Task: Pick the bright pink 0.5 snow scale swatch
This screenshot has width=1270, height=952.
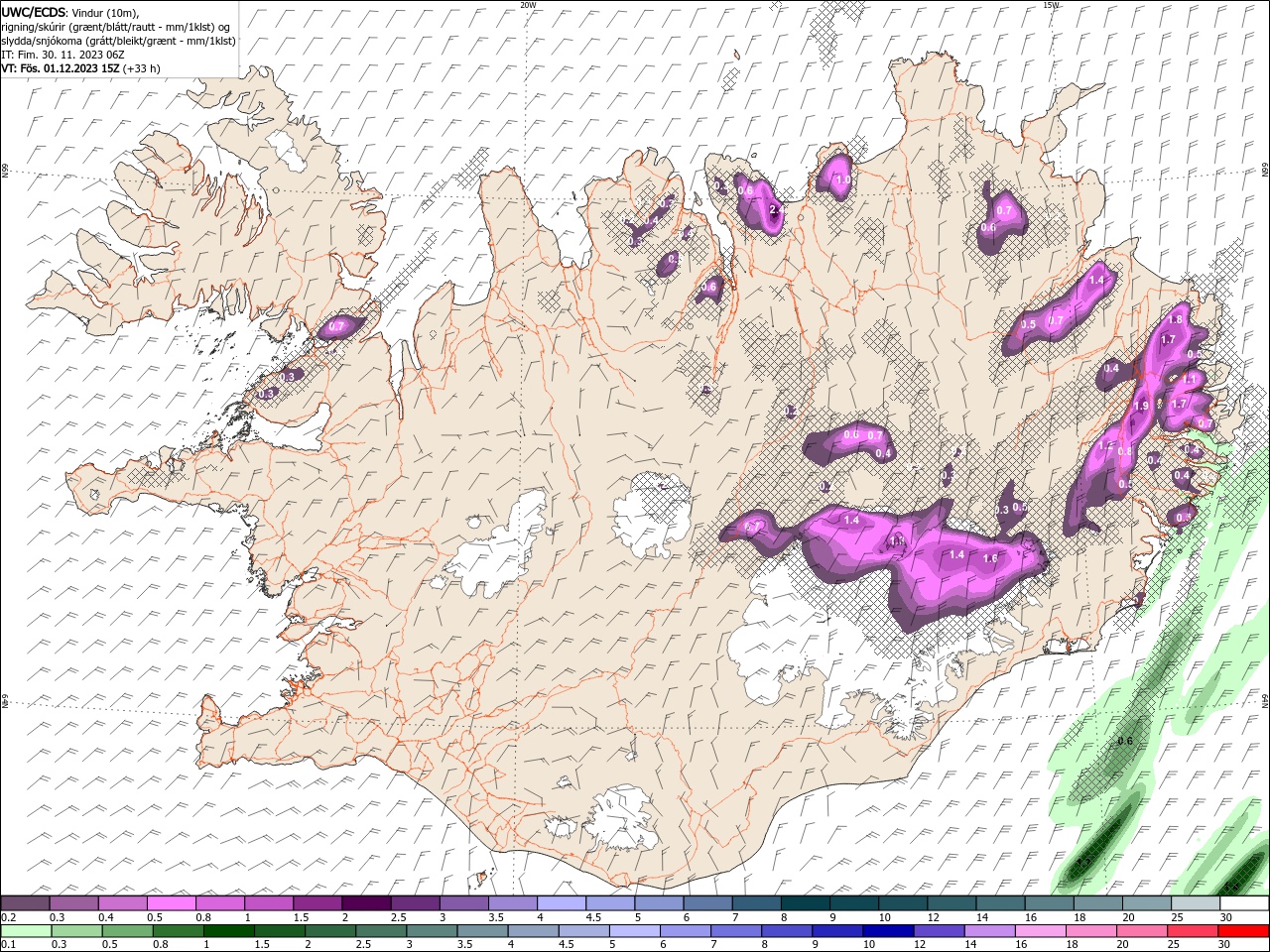Action: tap(171, 903)
